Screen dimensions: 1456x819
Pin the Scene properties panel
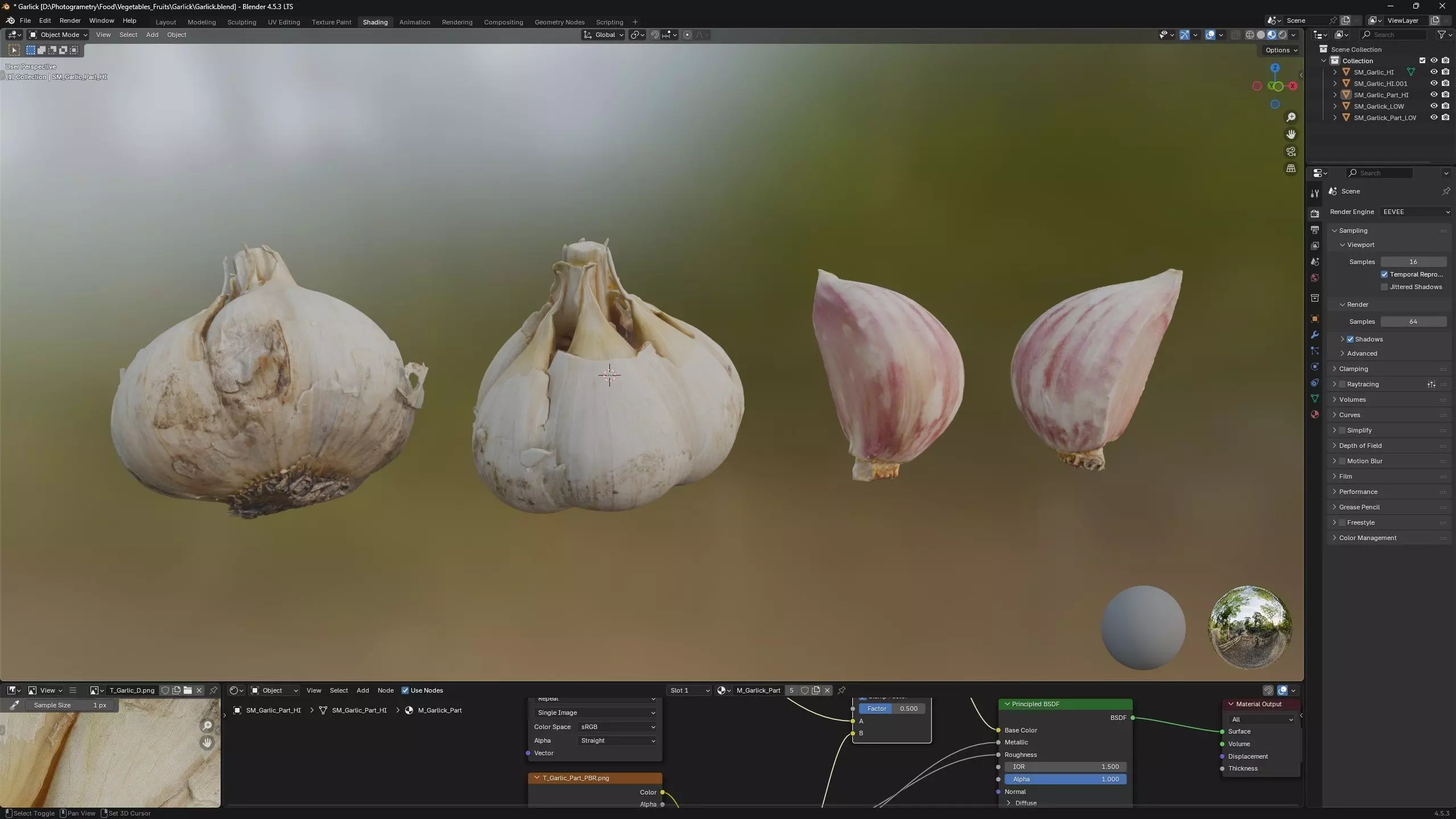tap(1446, 191)
